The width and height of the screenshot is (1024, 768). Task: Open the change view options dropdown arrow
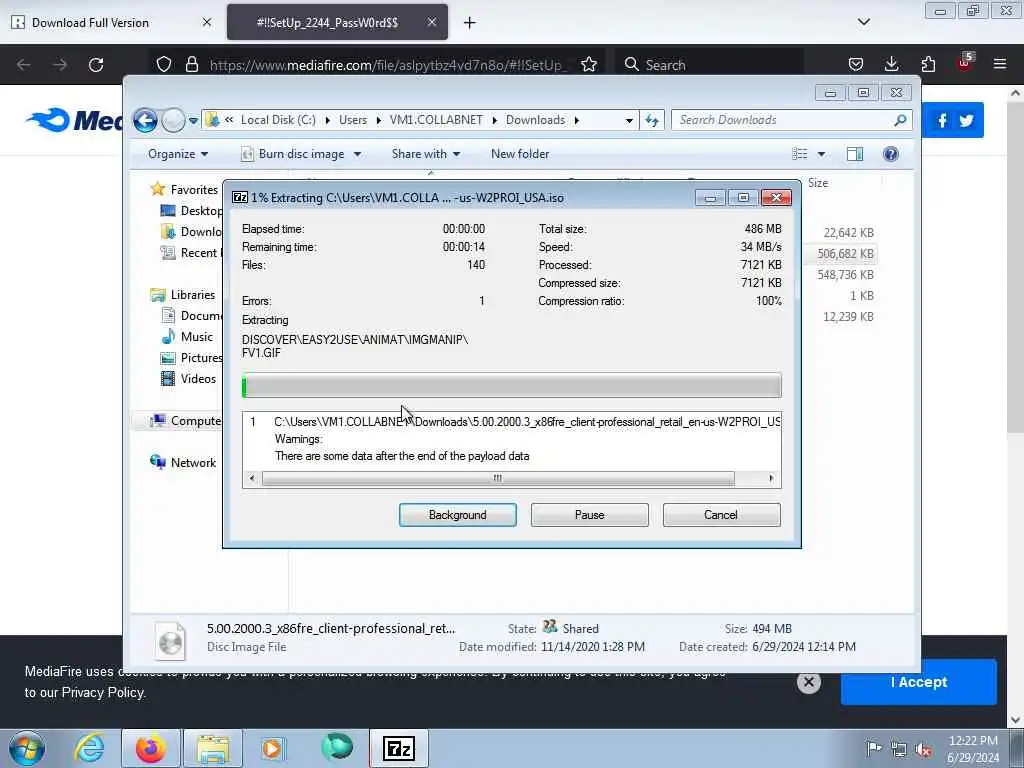point(822,154)
